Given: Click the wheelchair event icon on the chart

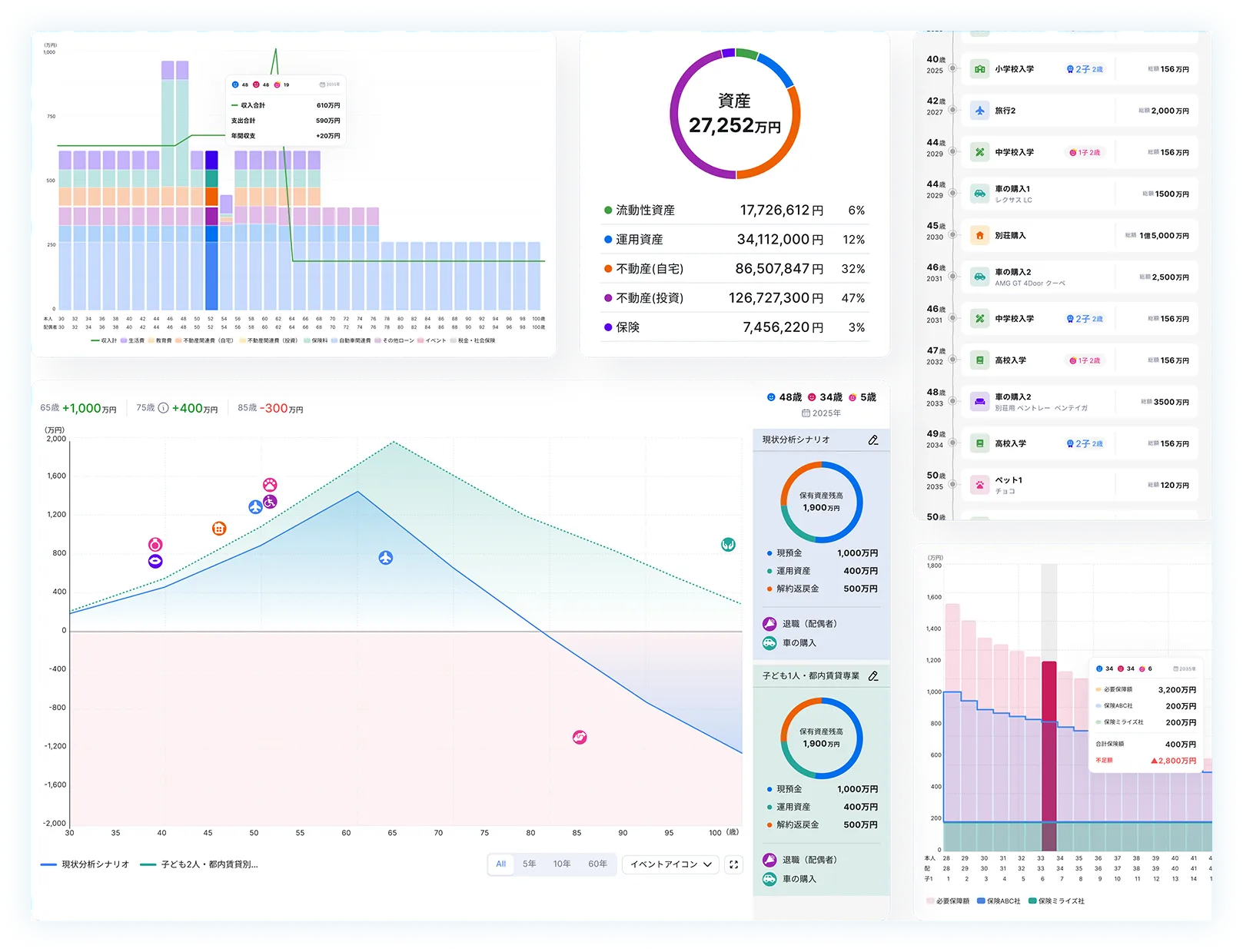Looking at the screenshot, I should click(270, 502).
